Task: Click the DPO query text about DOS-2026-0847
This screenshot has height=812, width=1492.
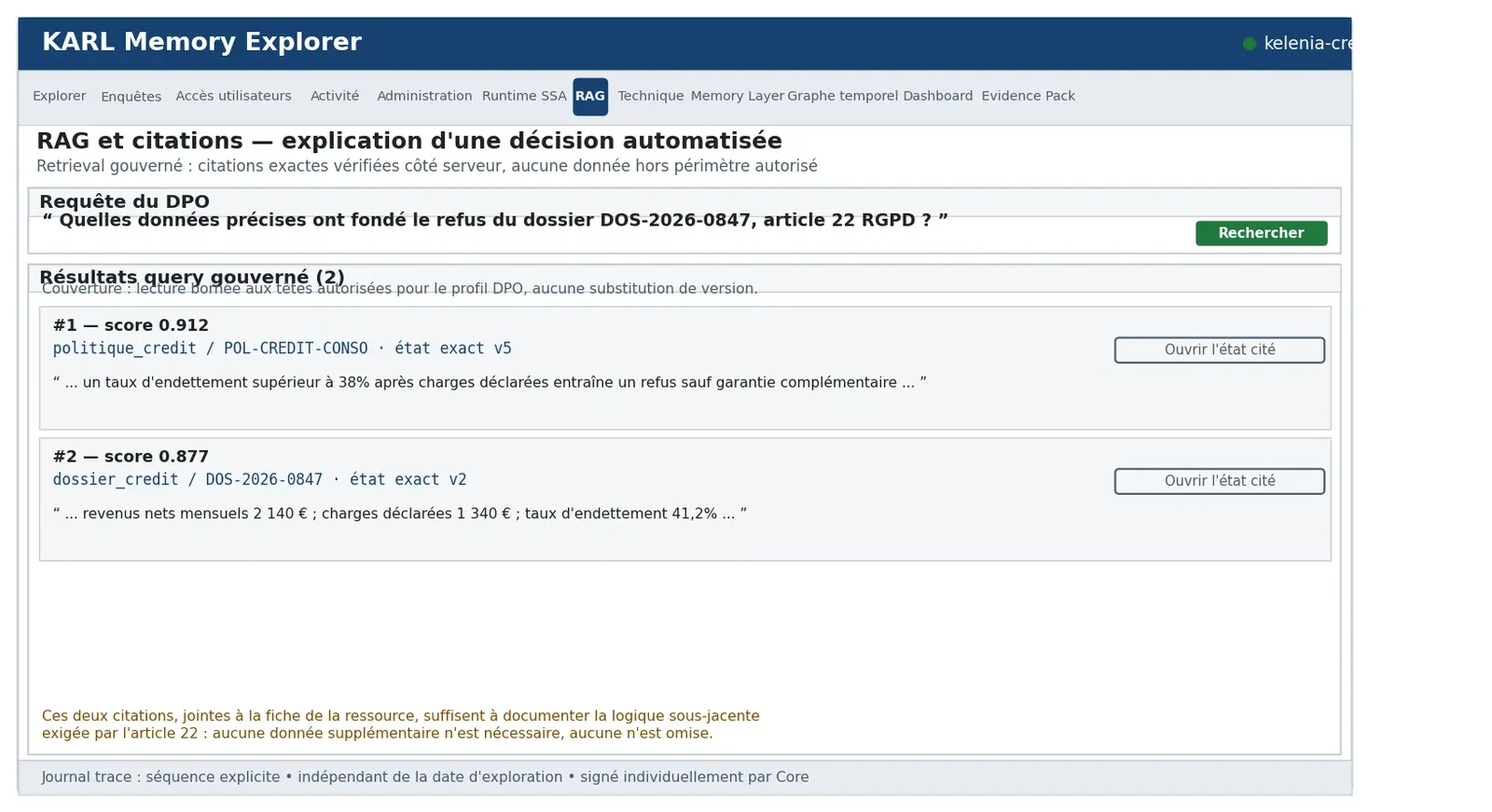Action: click(x=495, y=220)
